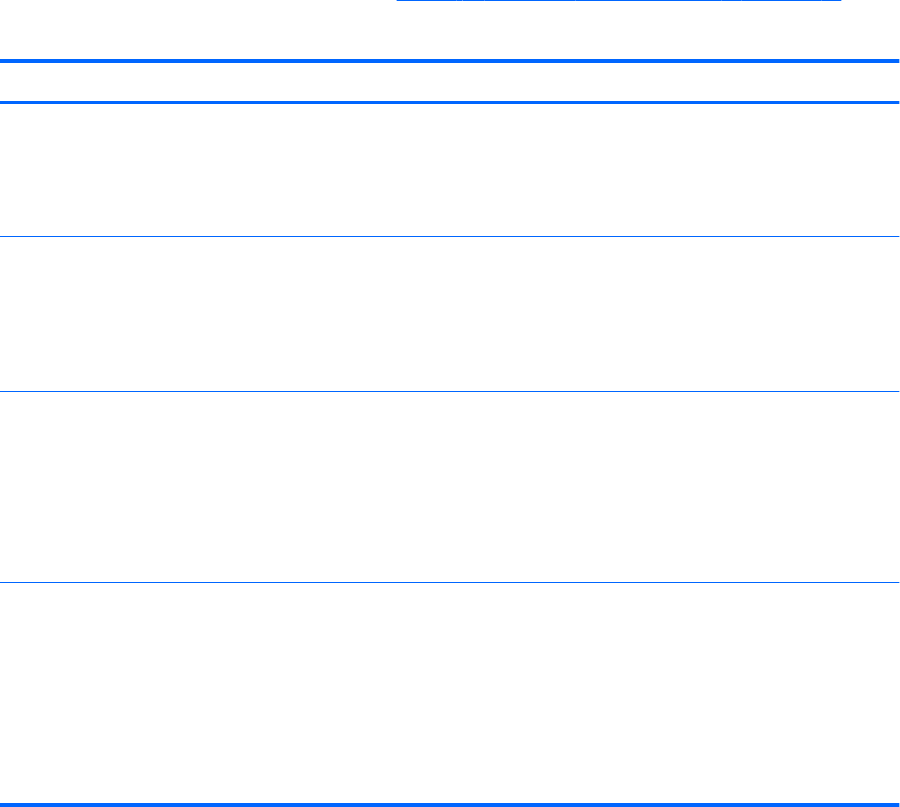
Task: Click the thin divider below second row
Action: pos(450,391)
